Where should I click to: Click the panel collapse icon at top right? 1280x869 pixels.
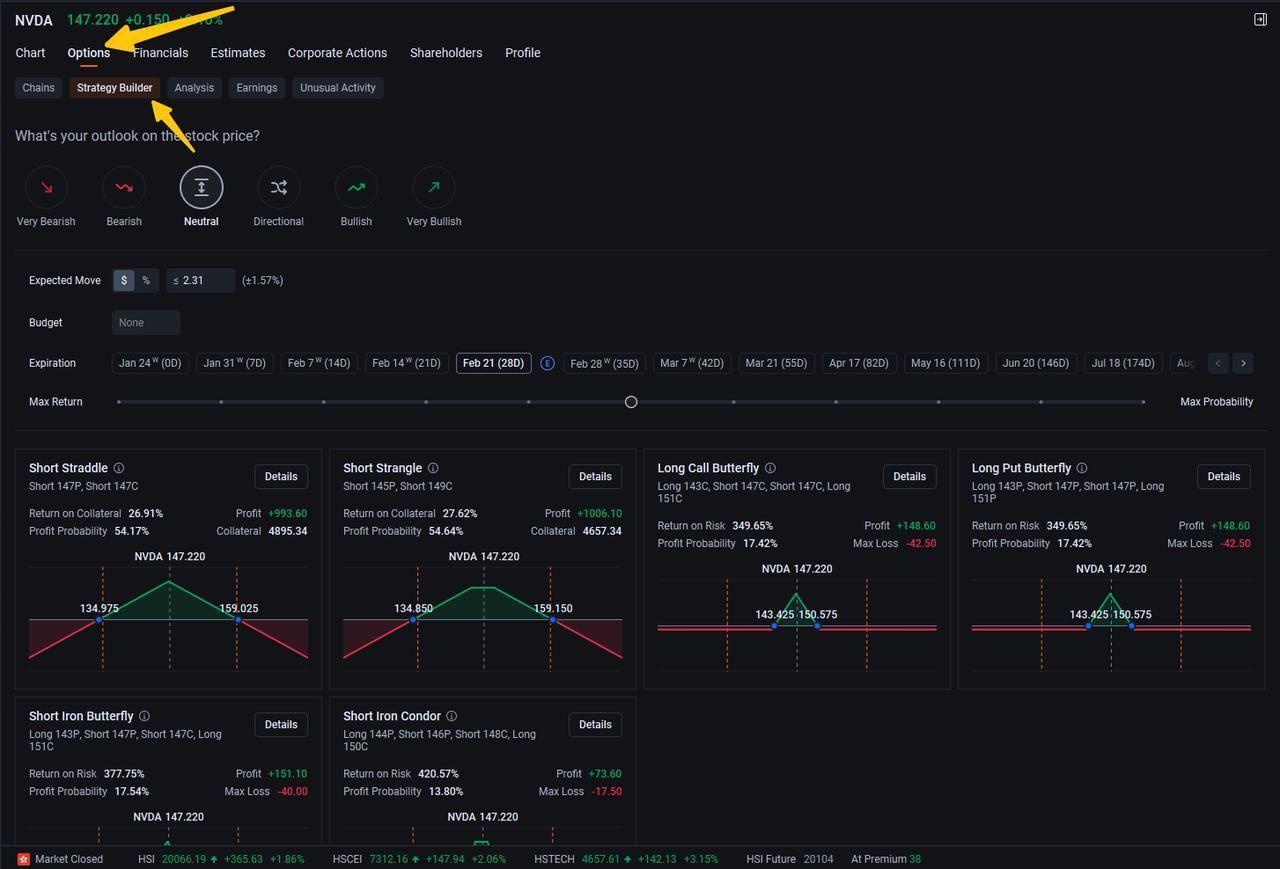[1260, 20]
